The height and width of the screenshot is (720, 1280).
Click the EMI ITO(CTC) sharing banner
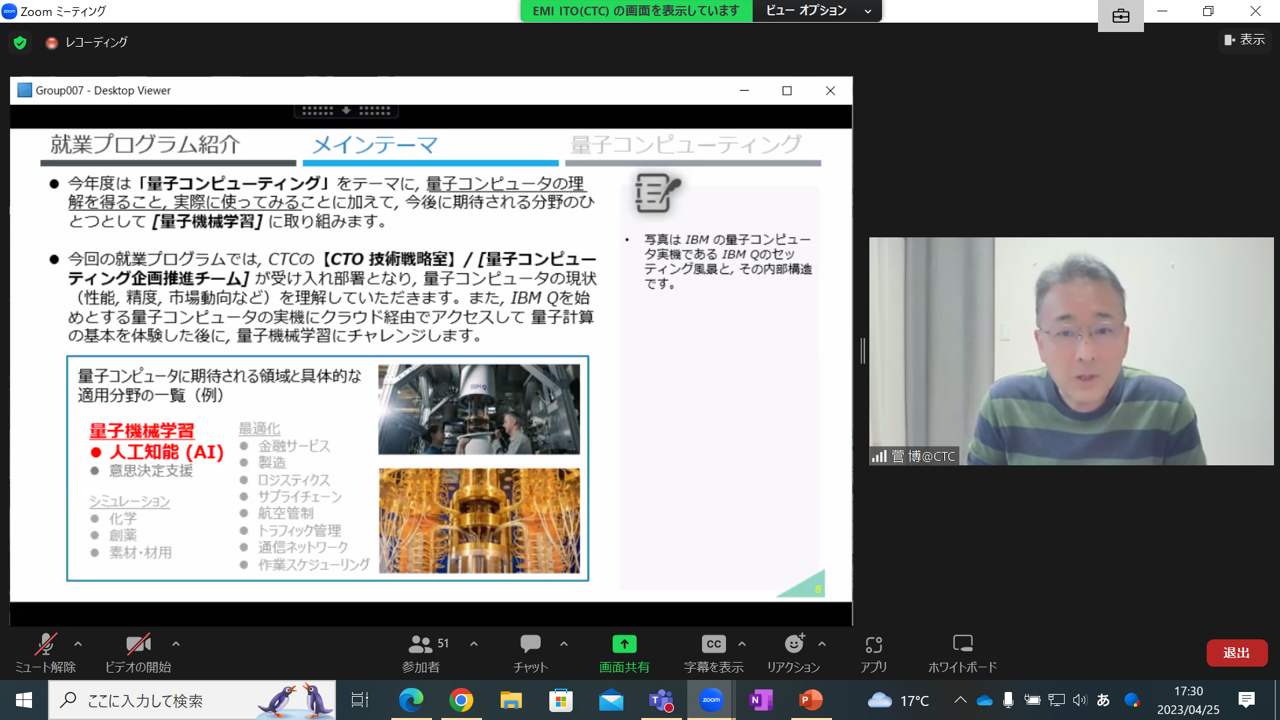click(636, 11)
